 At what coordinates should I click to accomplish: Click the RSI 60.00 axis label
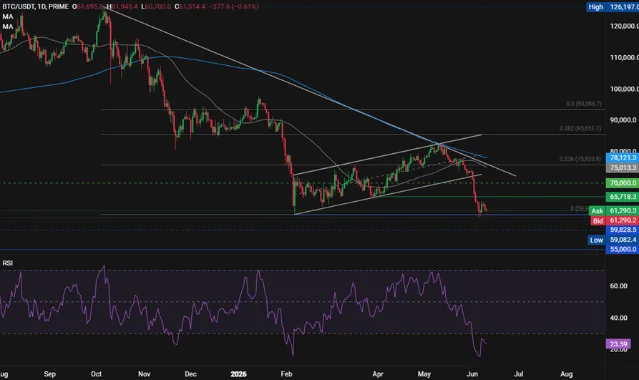pos(618,286)
